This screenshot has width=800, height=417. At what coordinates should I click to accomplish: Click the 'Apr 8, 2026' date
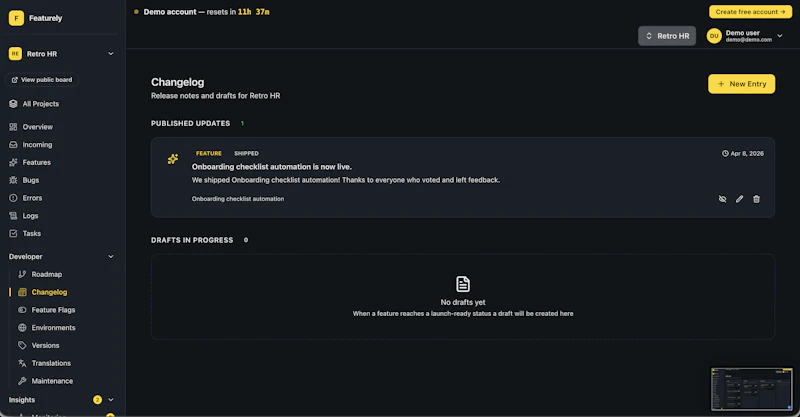[x=747, y=153]
